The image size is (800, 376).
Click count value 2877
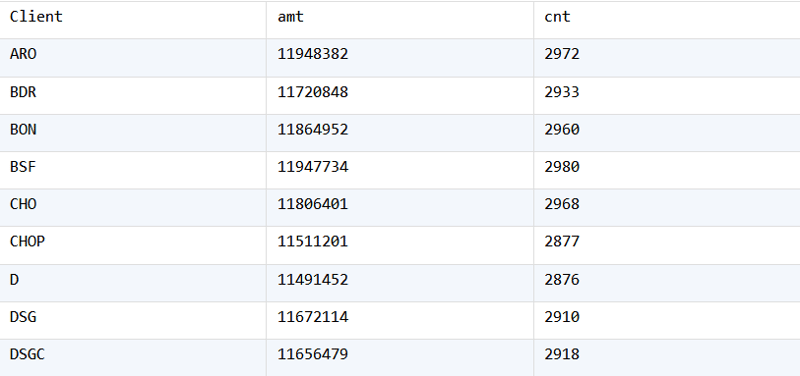(562, 241)
